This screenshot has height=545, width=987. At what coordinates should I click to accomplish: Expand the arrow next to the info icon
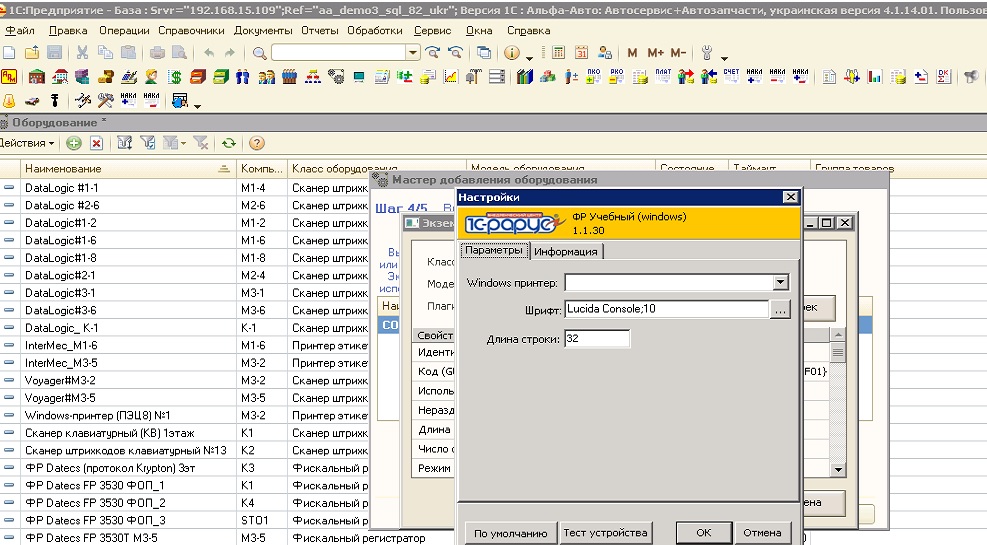(x=529, y=57)
